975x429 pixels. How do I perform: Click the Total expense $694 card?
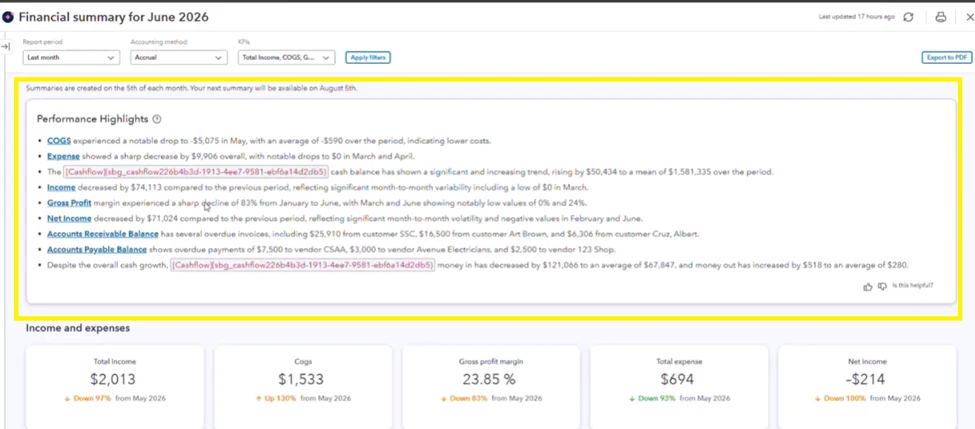tap(679, 387)
